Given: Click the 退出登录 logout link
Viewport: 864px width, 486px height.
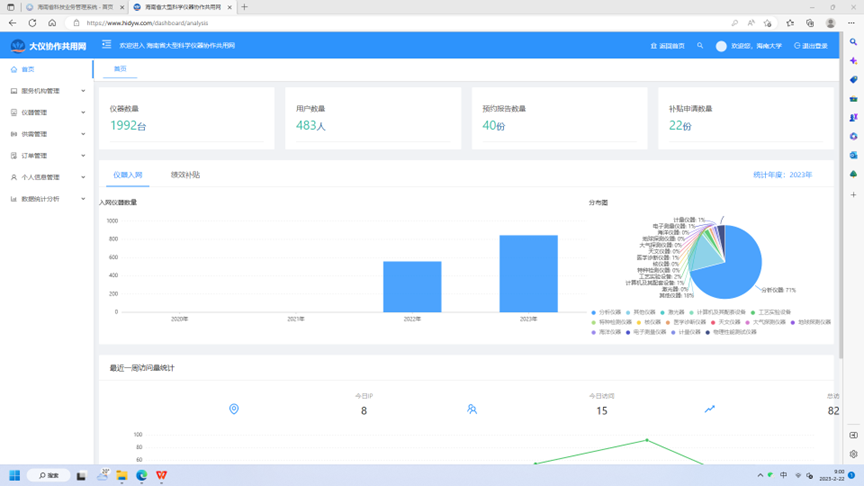Looking at the screenshot, I should point(811,46).
